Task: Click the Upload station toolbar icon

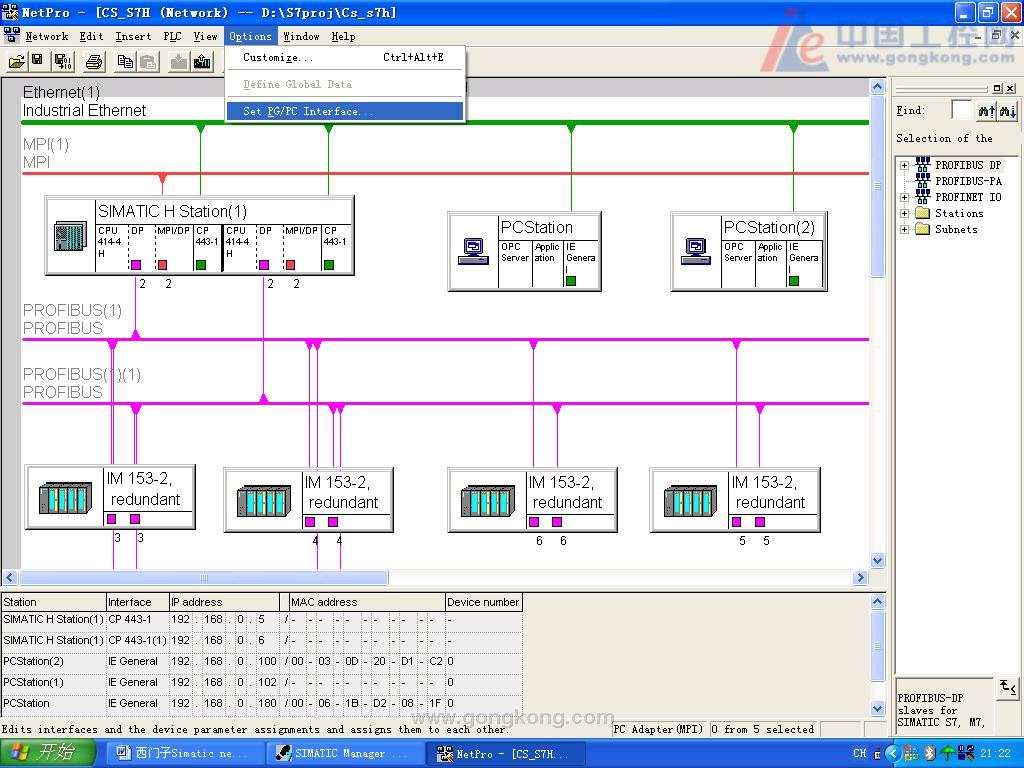Action: (202, 62)
